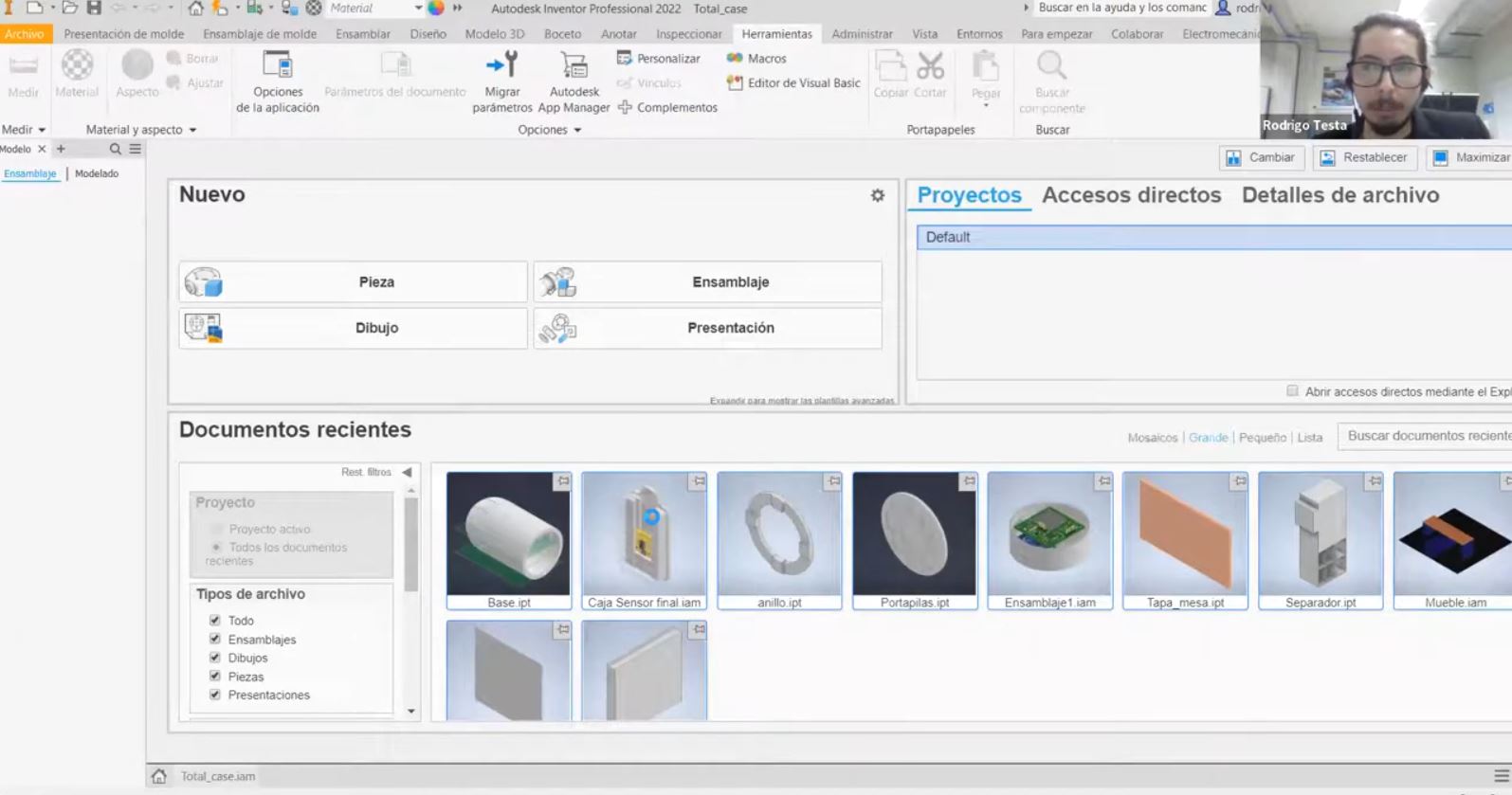The height and width of the screenshot is (795, 1512).
Task: Click the Total_case.iam document tab at bottom
Action: point(218,776)
